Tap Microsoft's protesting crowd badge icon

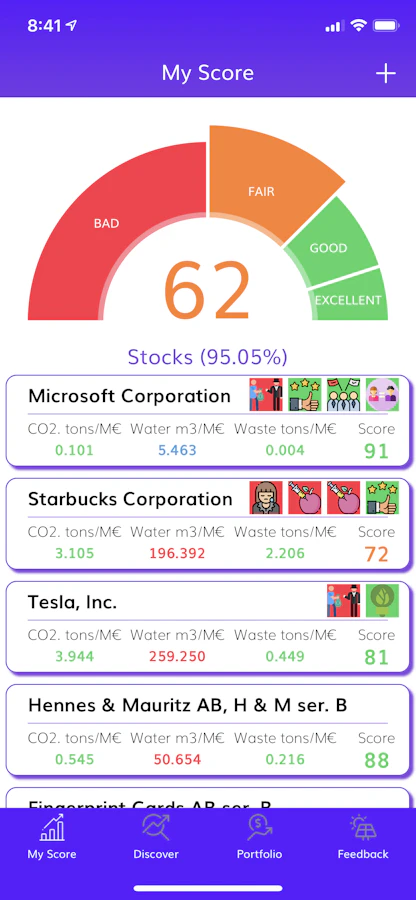pyautogui.click(x=343, y=394)
